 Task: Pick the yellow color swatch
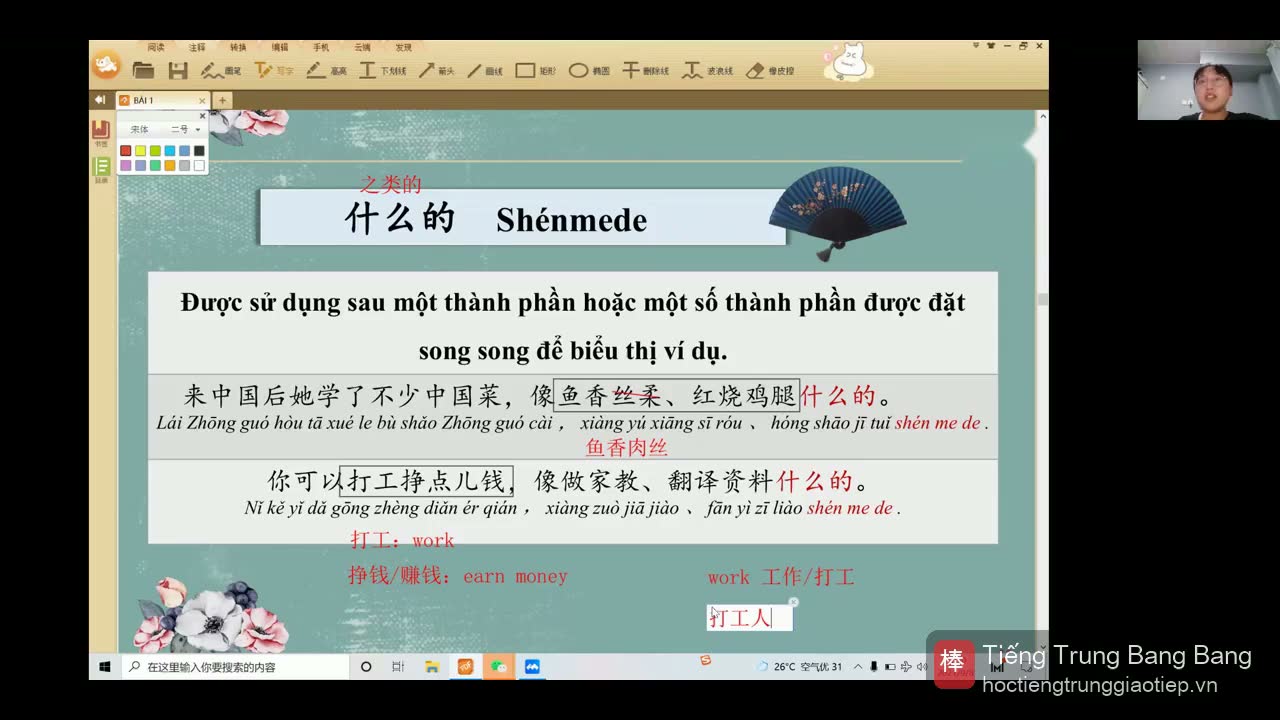click(141, 151)
